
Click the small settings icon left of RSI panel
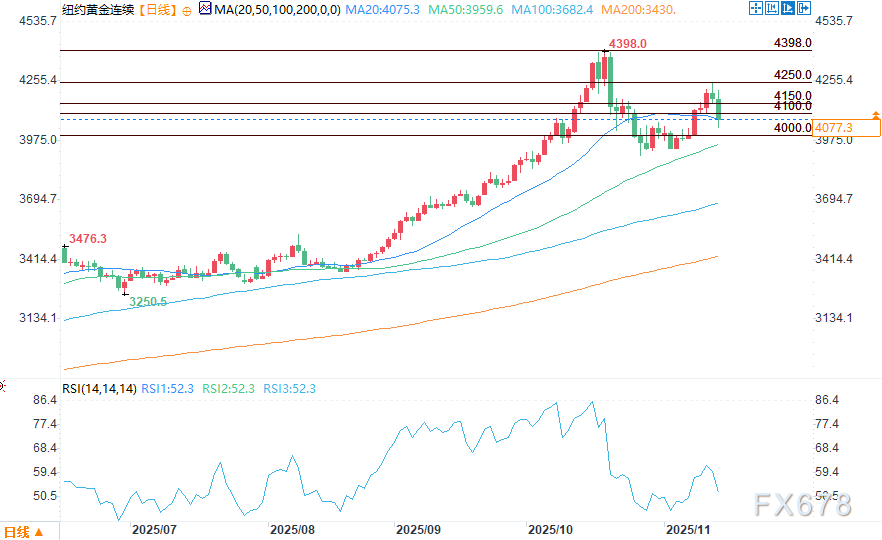3,385
